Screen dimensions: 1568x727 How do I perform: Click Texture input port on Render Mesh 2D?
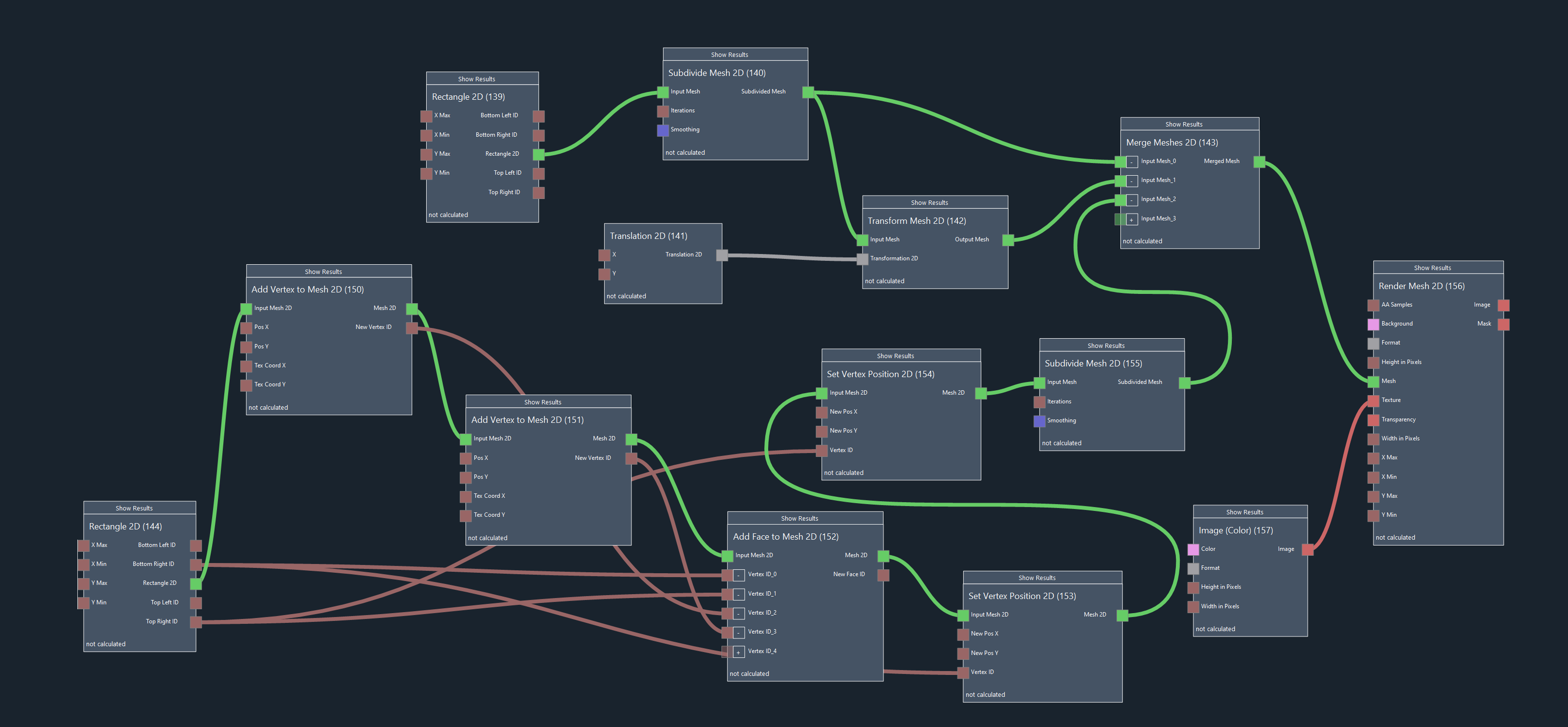coord(1373,400)
